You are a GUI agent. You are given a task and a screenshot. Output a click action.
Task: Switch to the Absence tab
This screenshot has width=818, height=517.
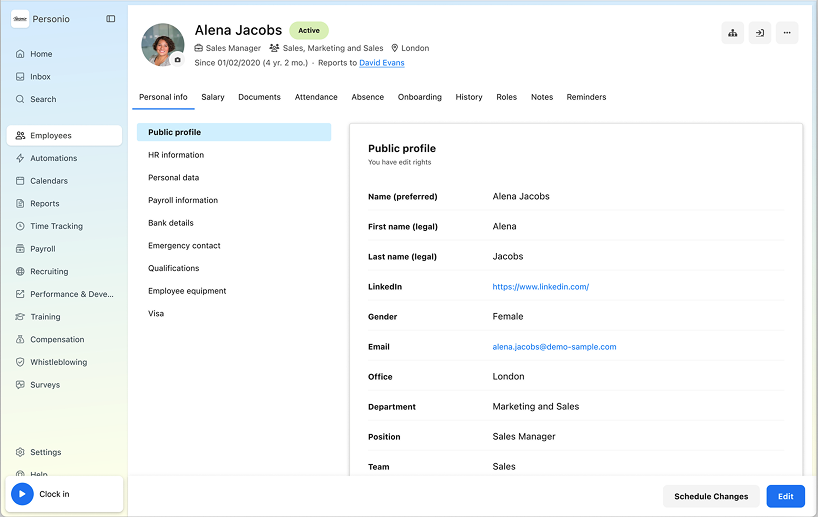pos(368,97)
